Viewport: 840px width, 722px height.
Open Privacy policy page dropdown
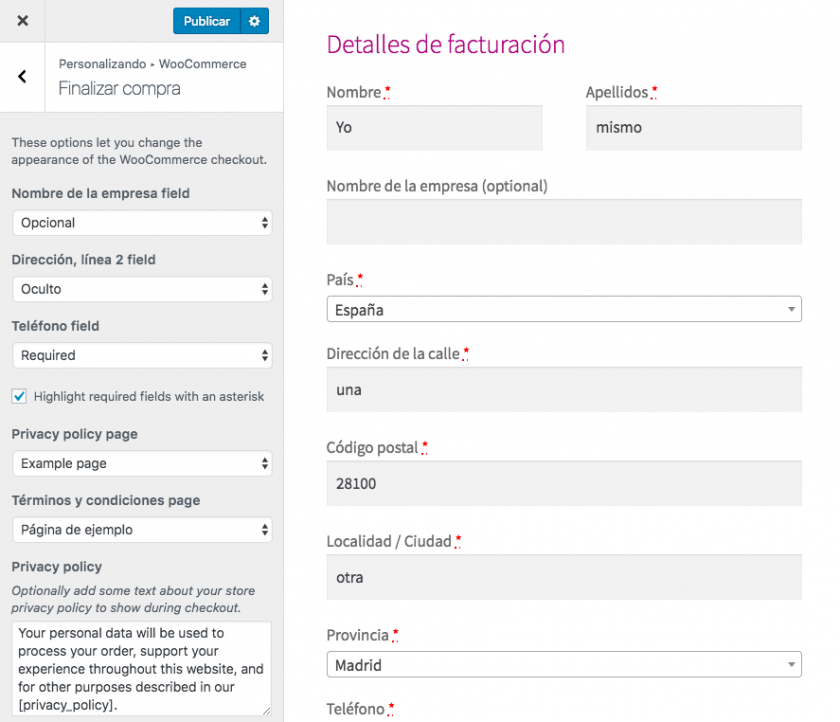(142, 463)
